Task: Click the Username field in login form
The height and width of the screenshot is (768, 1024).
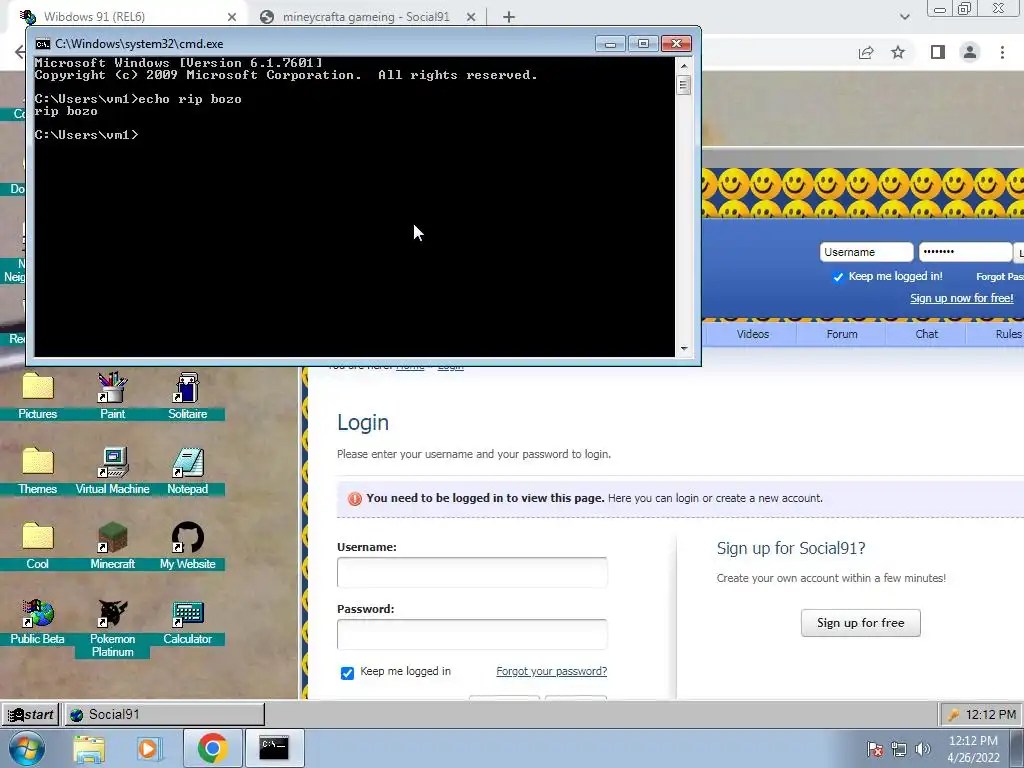Action: pos(472,573)
